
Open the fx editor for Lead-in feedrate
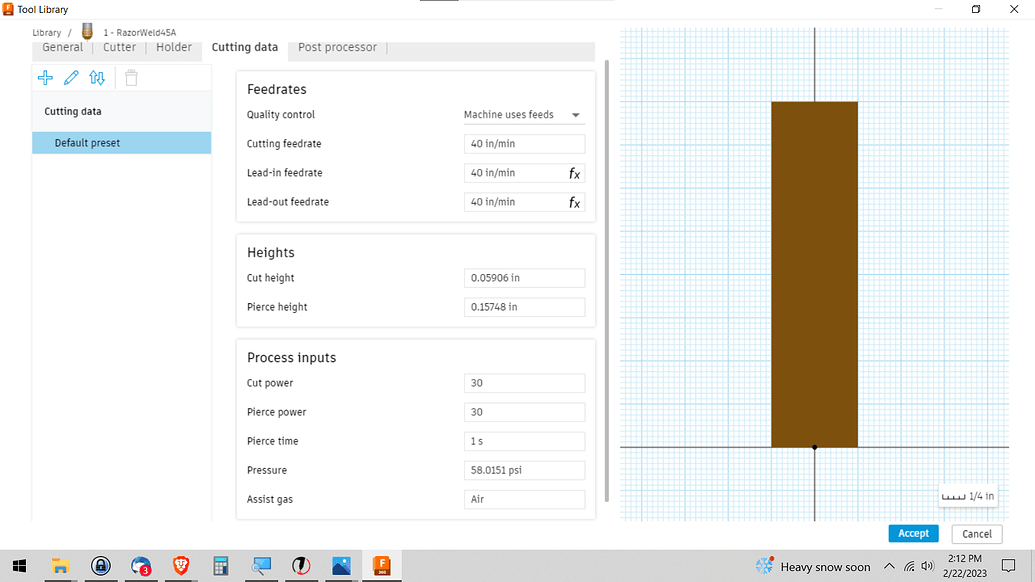(x=576, y=173)
